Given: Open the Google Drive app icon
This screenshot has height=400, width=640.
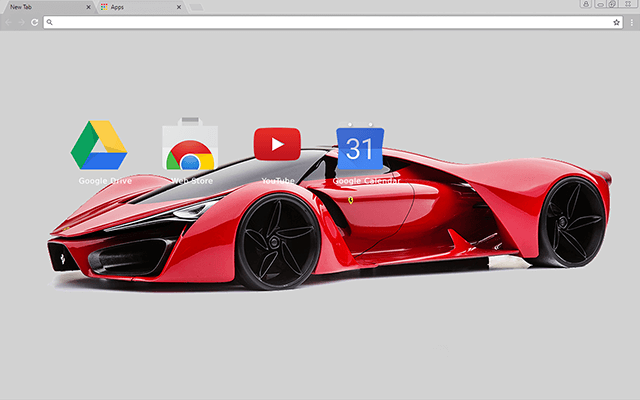Looking at the screenshot, I should click(99, 145).
